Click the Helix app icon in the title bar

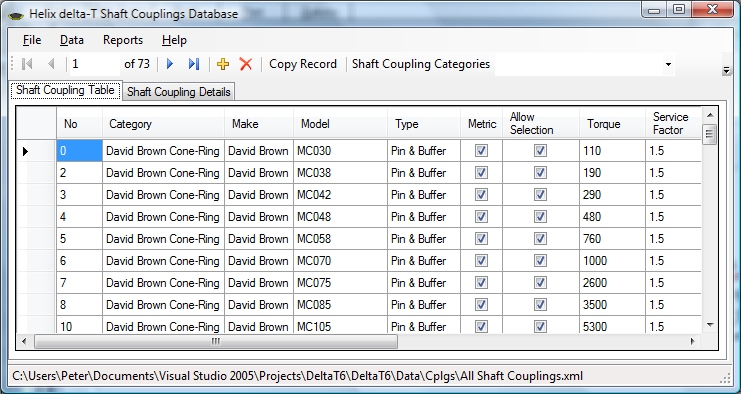point(16,15)
